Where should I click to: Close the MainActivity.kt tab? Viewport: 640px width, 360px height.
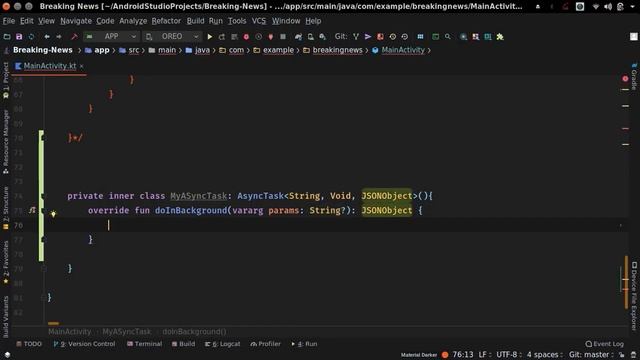point(82,66)
